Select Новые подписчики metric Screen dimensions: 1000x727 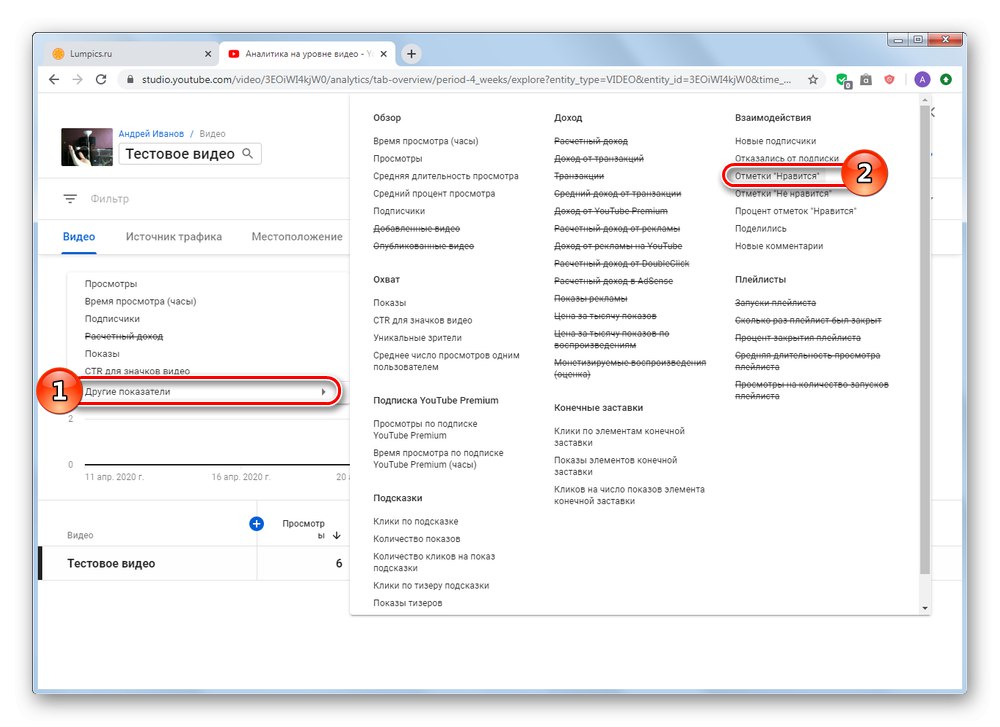[776, 141]
